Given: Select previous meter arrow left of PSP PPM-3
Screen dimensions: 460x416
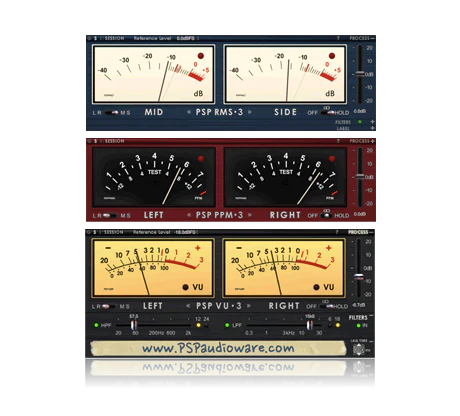Looking at the screenshot, I should [189, 215].
